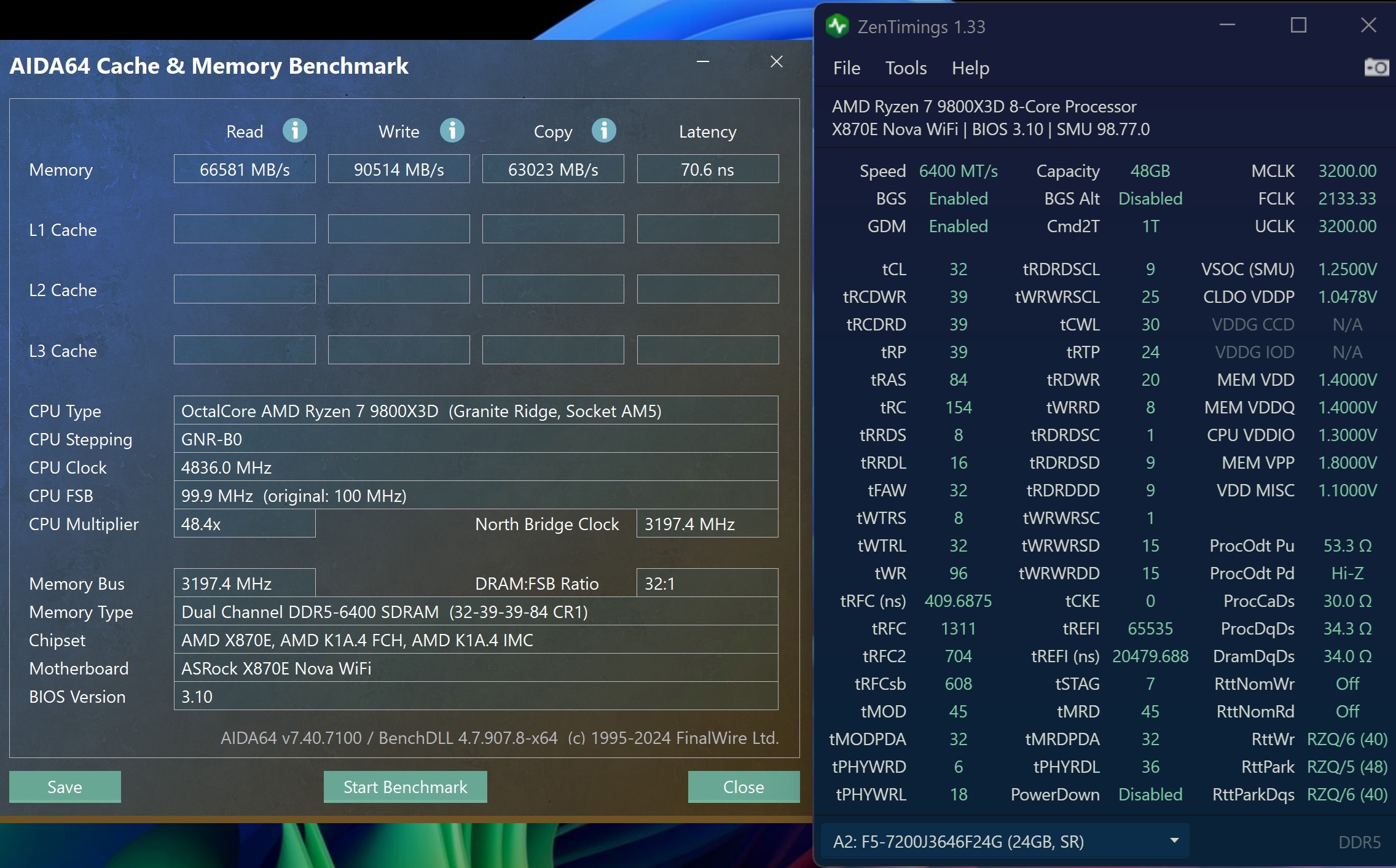
Task: Click the Copy info icon
Action: pos(604,131)
